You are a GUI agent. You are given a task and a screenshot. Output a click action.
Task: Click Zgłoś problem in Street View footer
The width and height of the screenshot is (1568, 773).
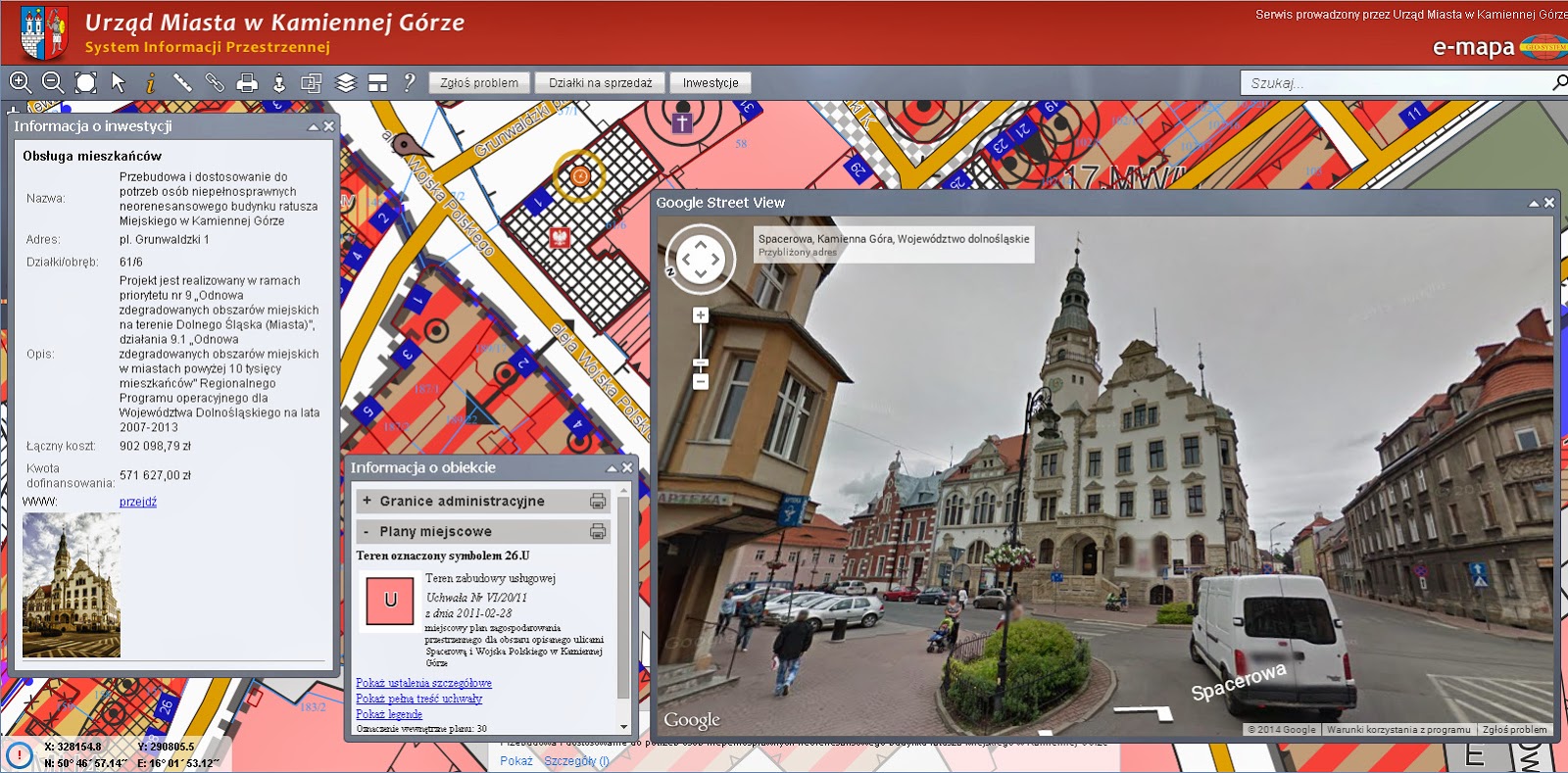(x=1514, y=729)
